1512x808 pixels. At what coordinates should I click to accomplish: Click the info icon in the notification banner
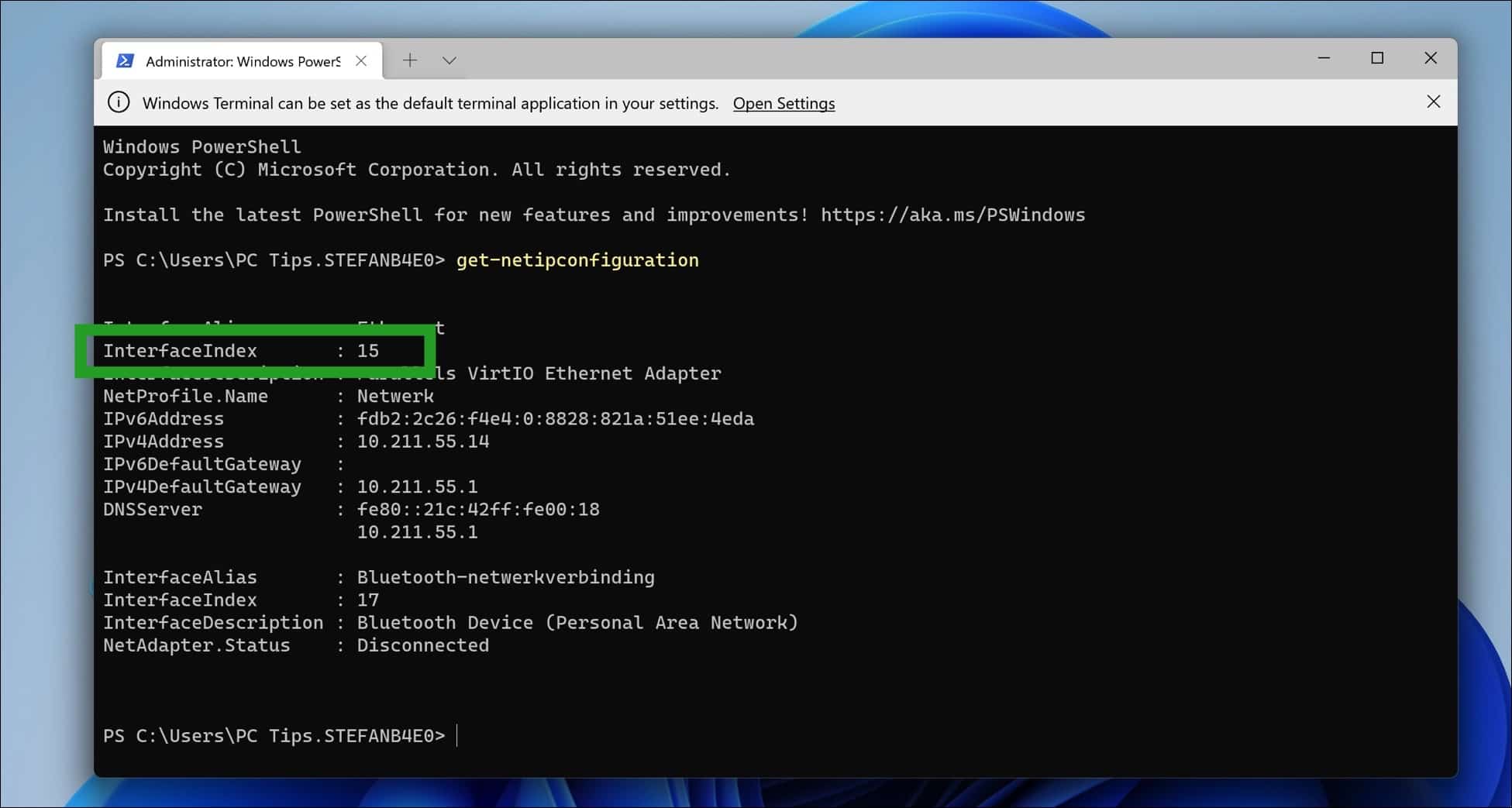pyautogui.click(x=117, y=102)
